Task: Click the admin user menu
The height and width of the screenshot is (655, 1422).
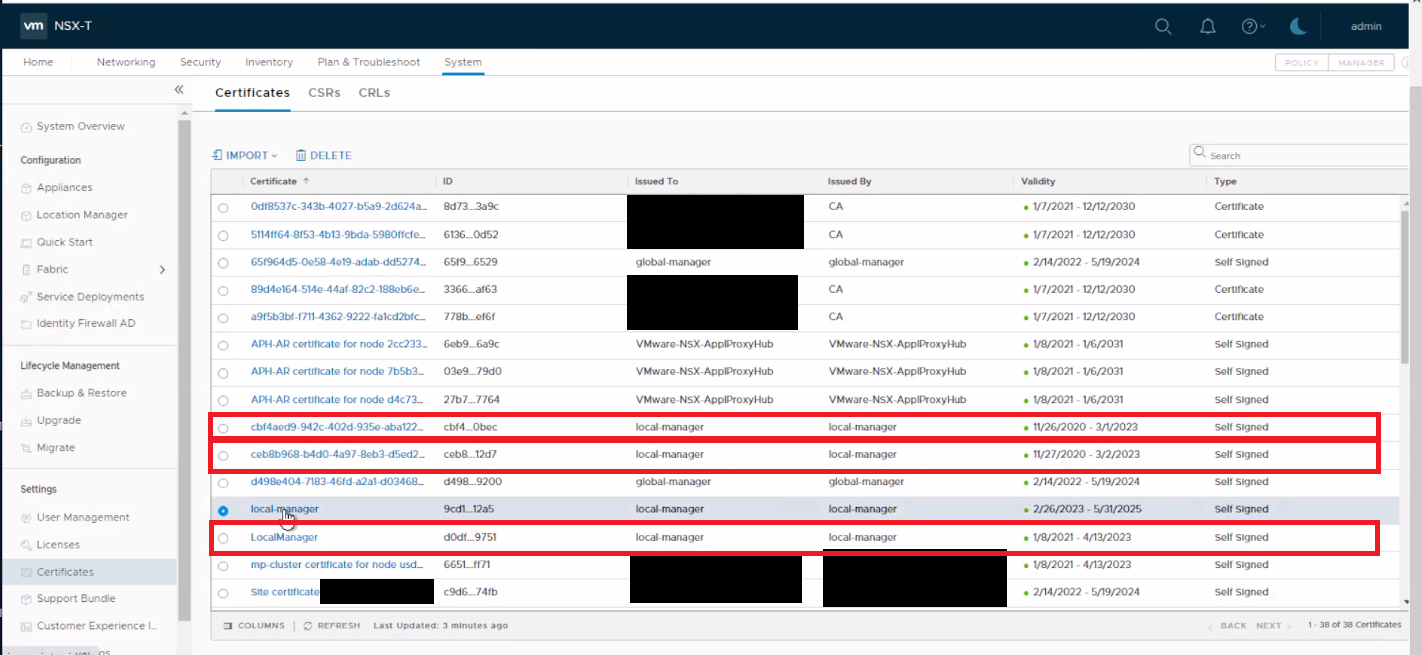Action: coord(1366,26)
